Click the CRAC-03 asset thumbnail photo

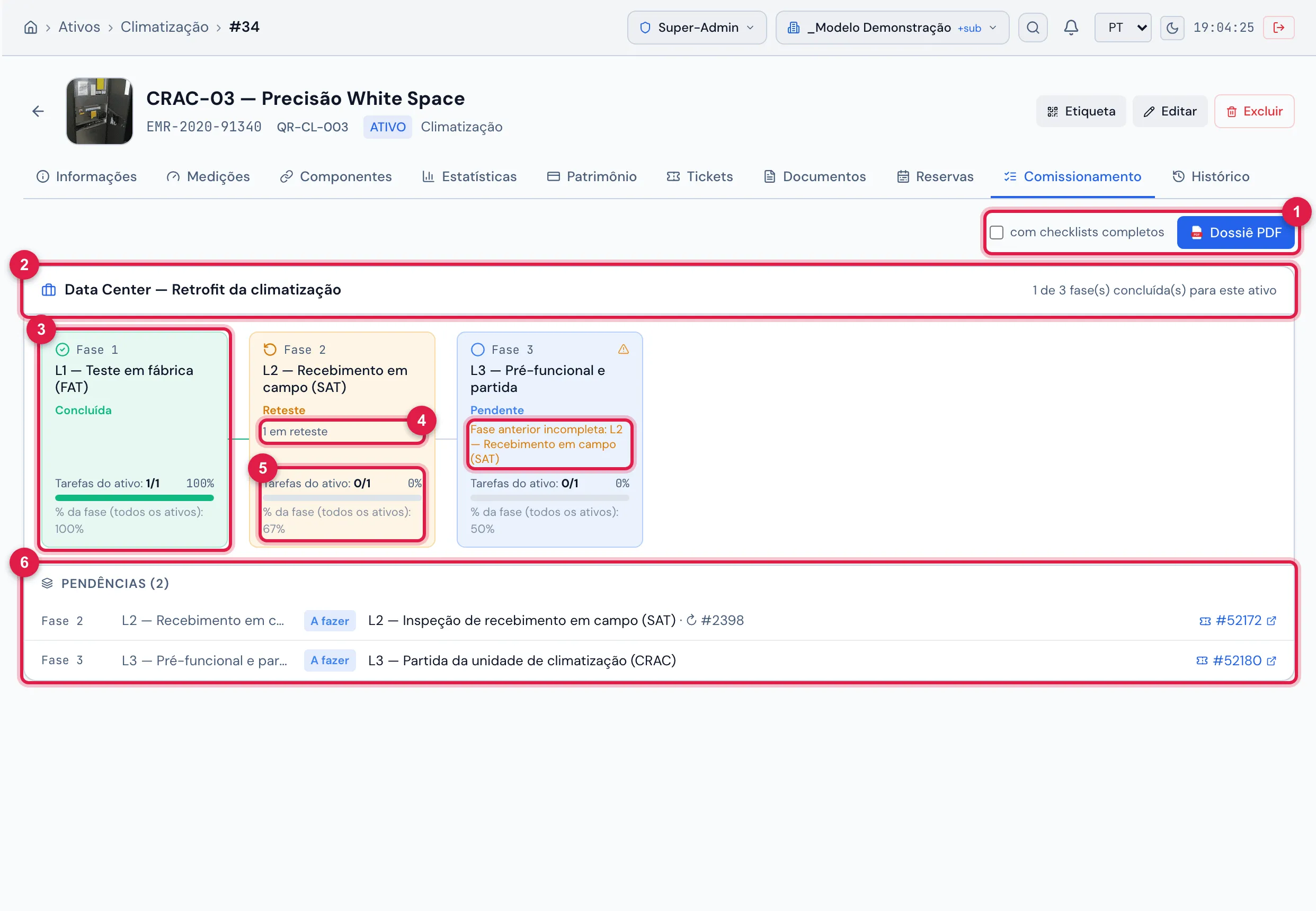(100, 111)
